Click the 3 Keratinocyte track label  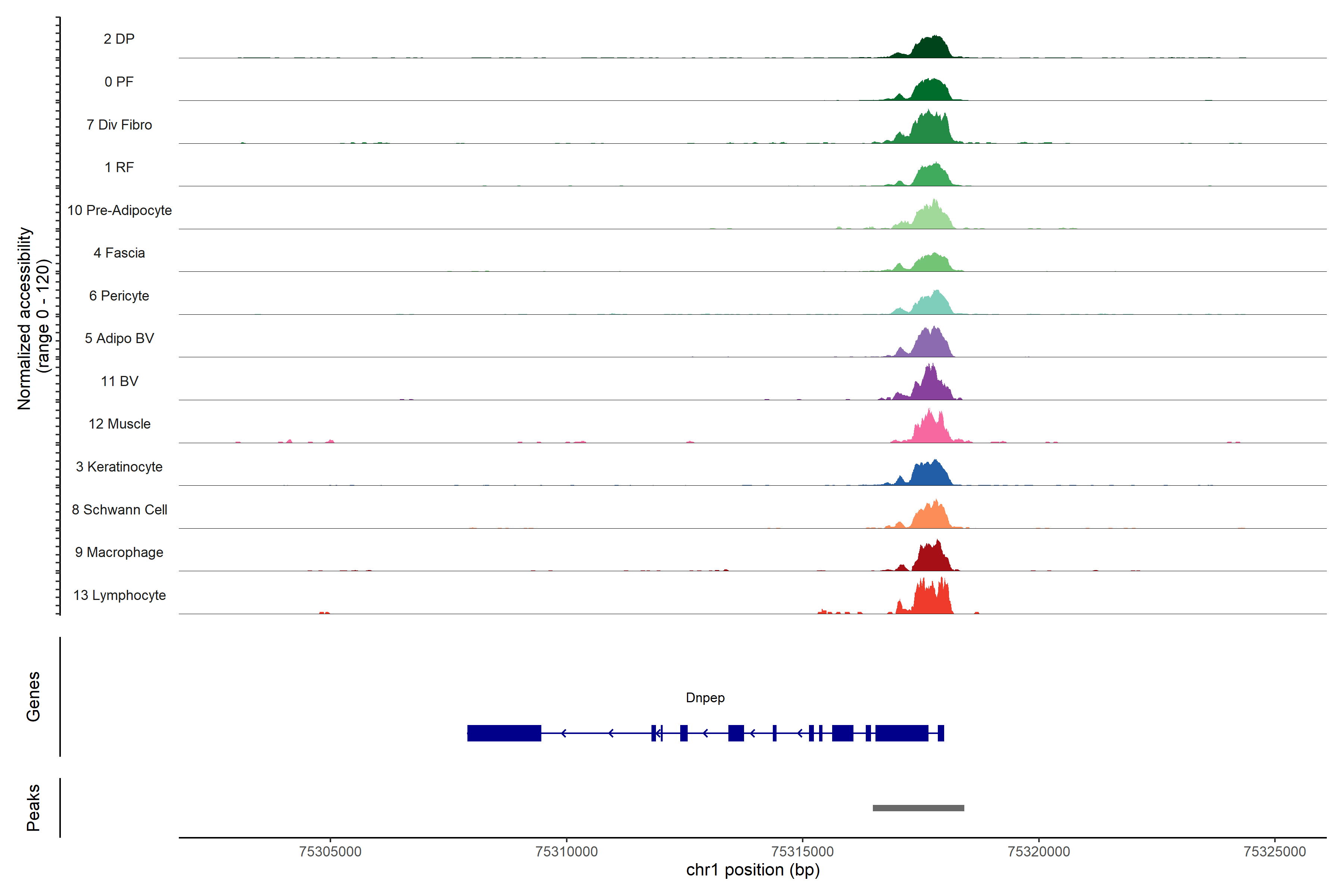[119, 467]
